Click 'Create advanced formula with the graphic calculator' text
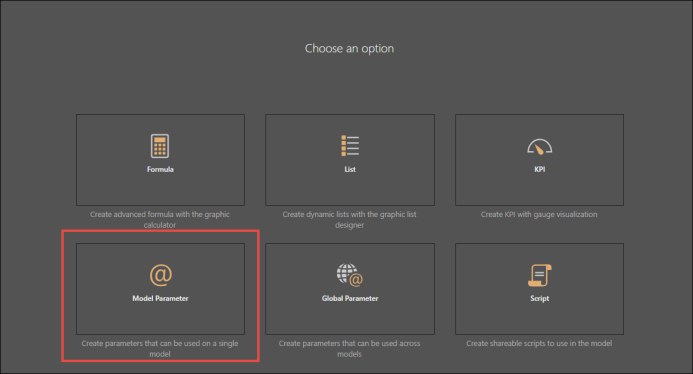 pyautogui.click(x=160, y=220)
